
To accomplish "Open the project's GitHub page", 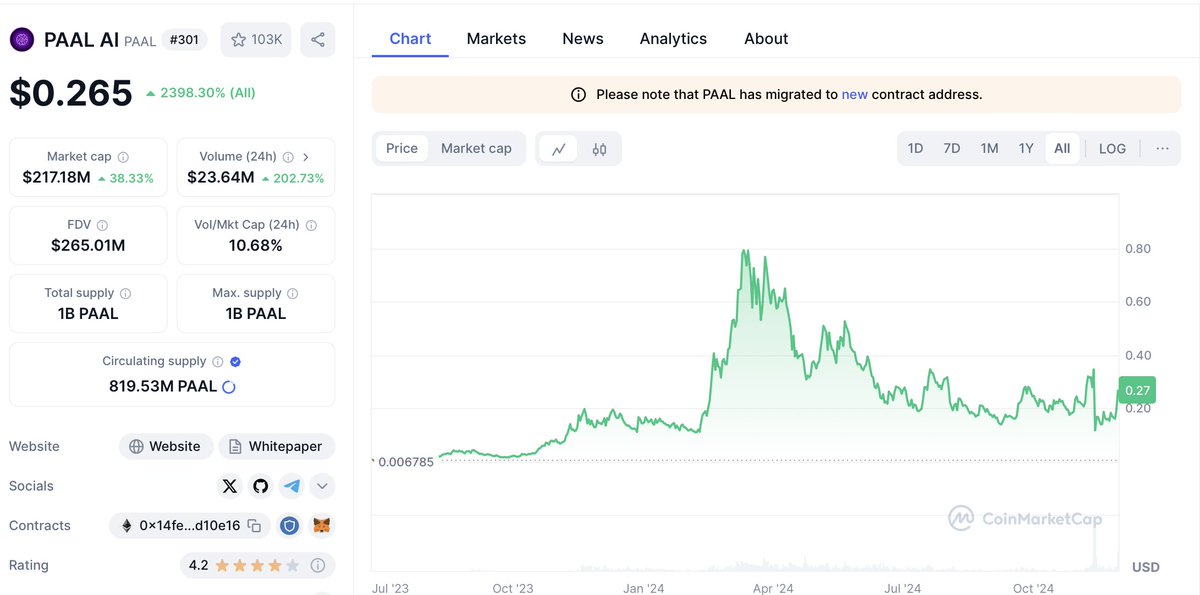I will point(260,485).
